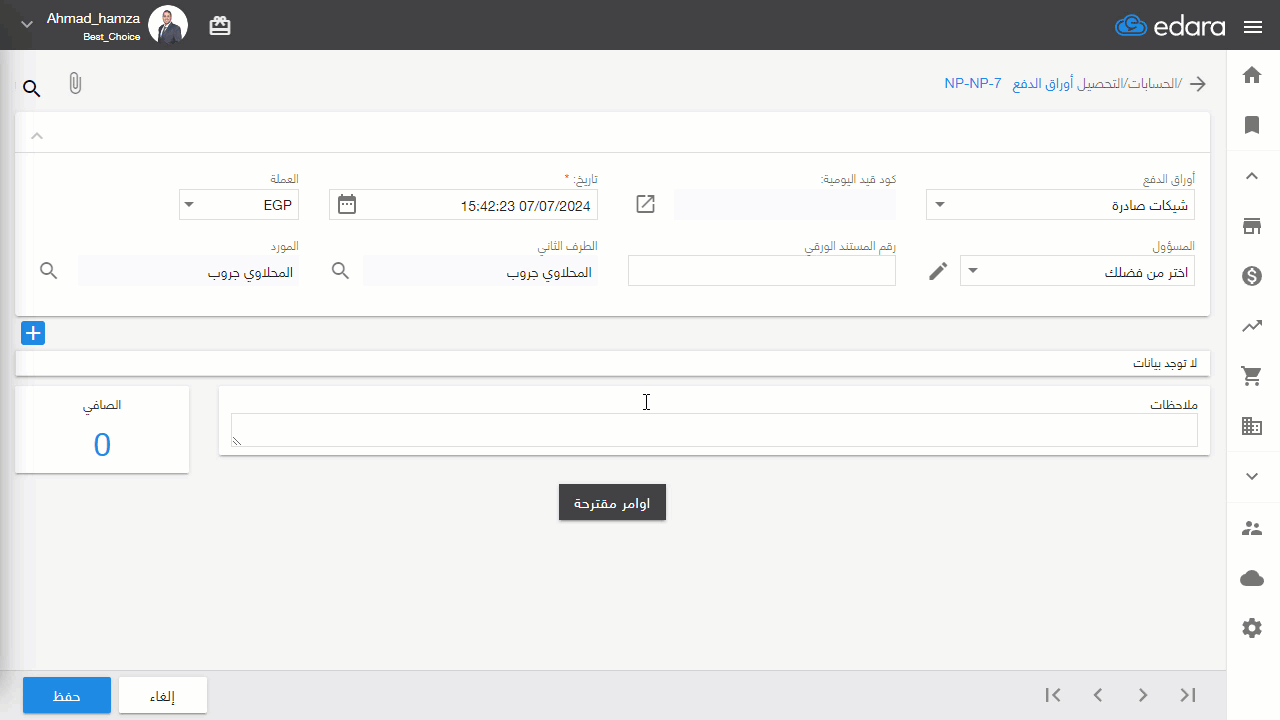Expand the Ahmad_hamza user menu arrow

click(27, 24)
